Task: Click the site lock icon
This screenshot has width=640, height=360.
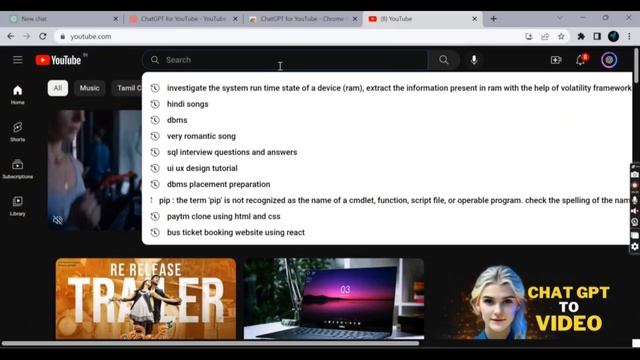Action: (62, 36)
